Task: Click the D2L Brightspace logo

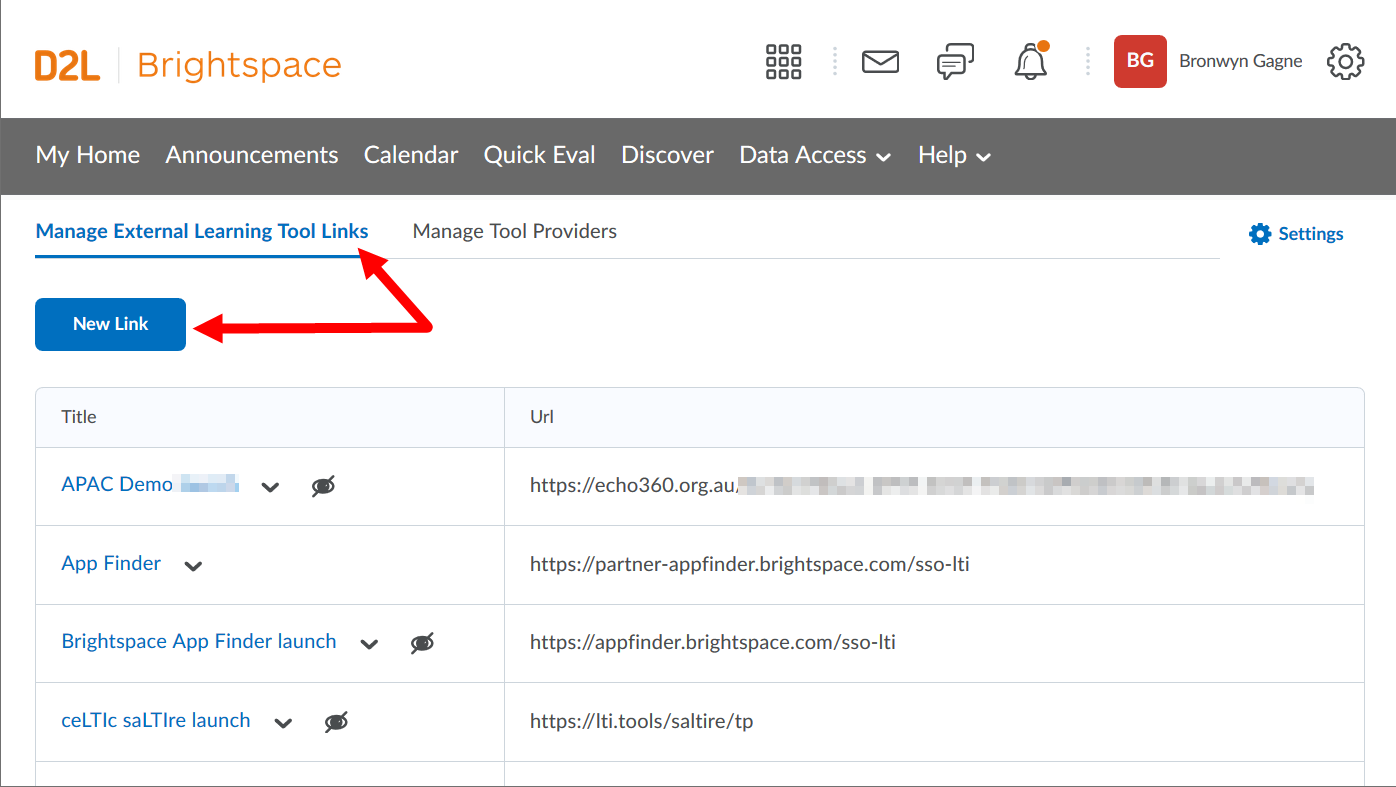Action: pos(188,65)
